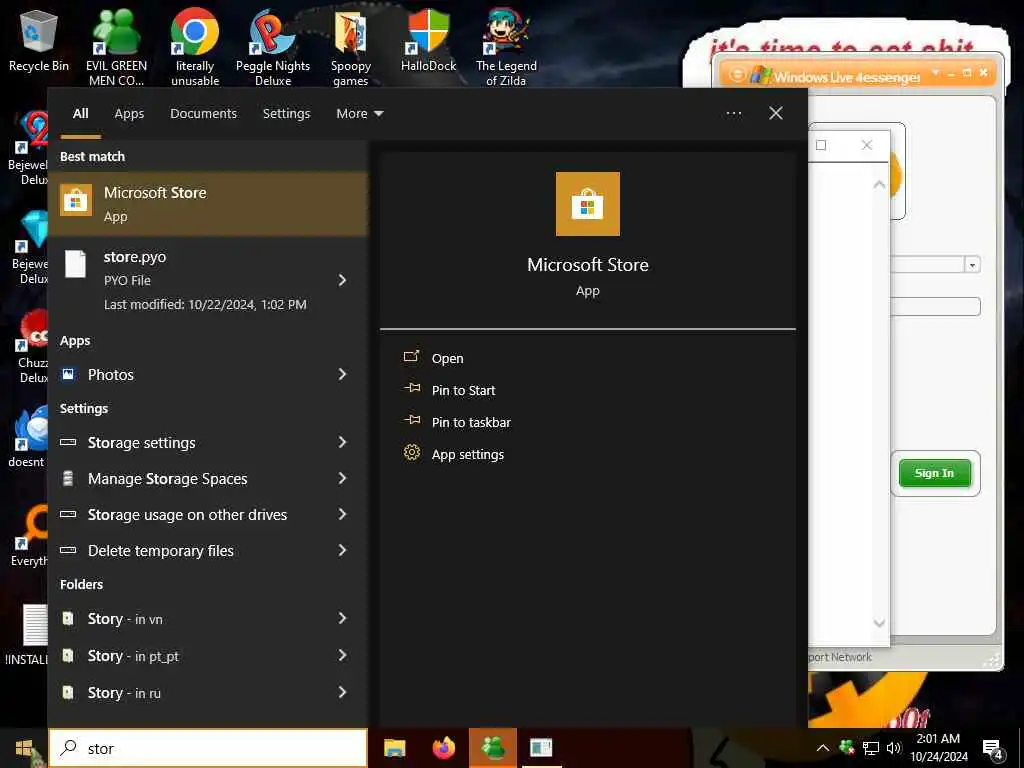Open the More filter dropdown
The height and width of the screenshot is (768, 1024).
click(359, 114)
